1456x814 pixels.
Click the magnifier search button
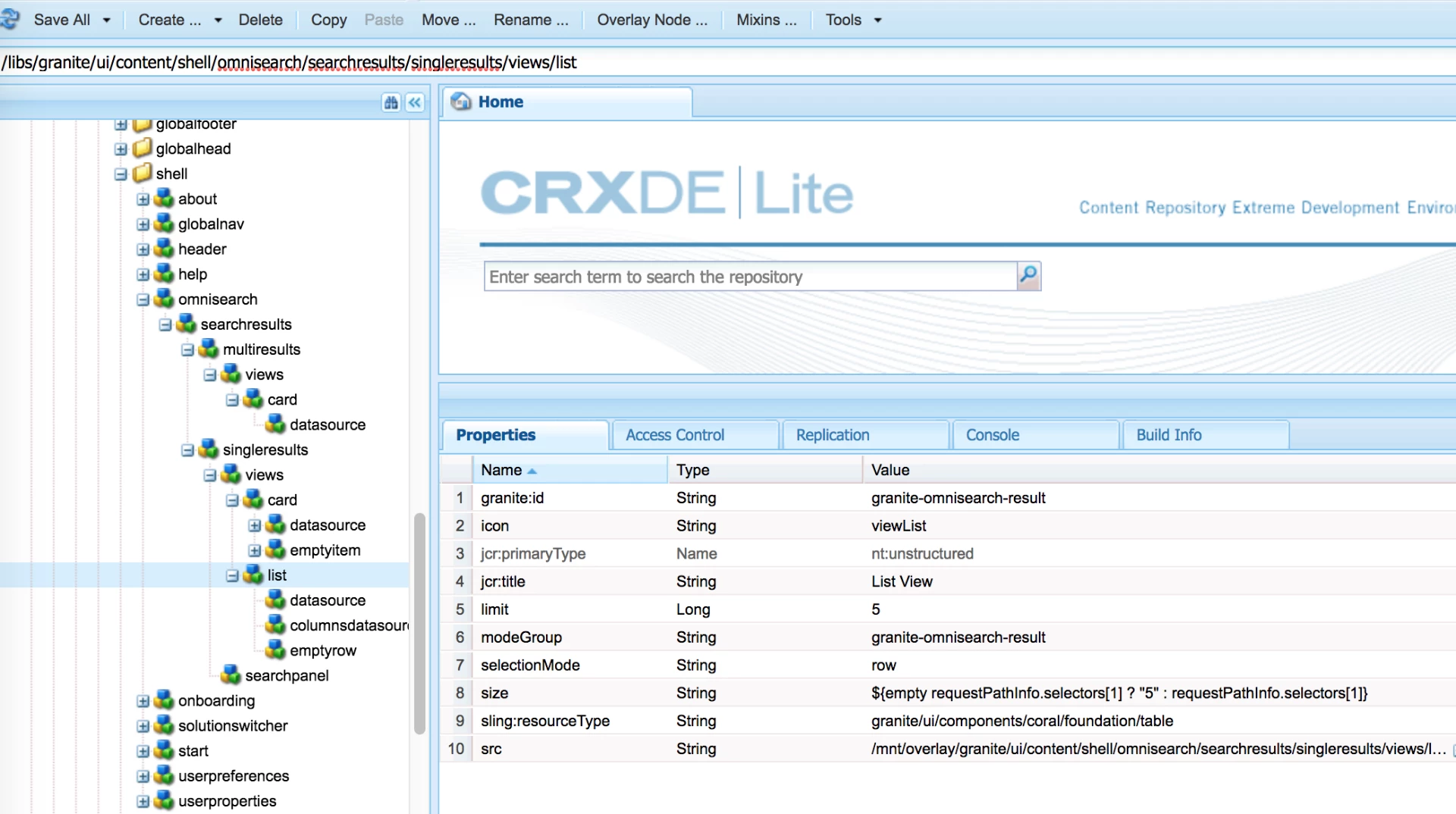click(1028, 276)
